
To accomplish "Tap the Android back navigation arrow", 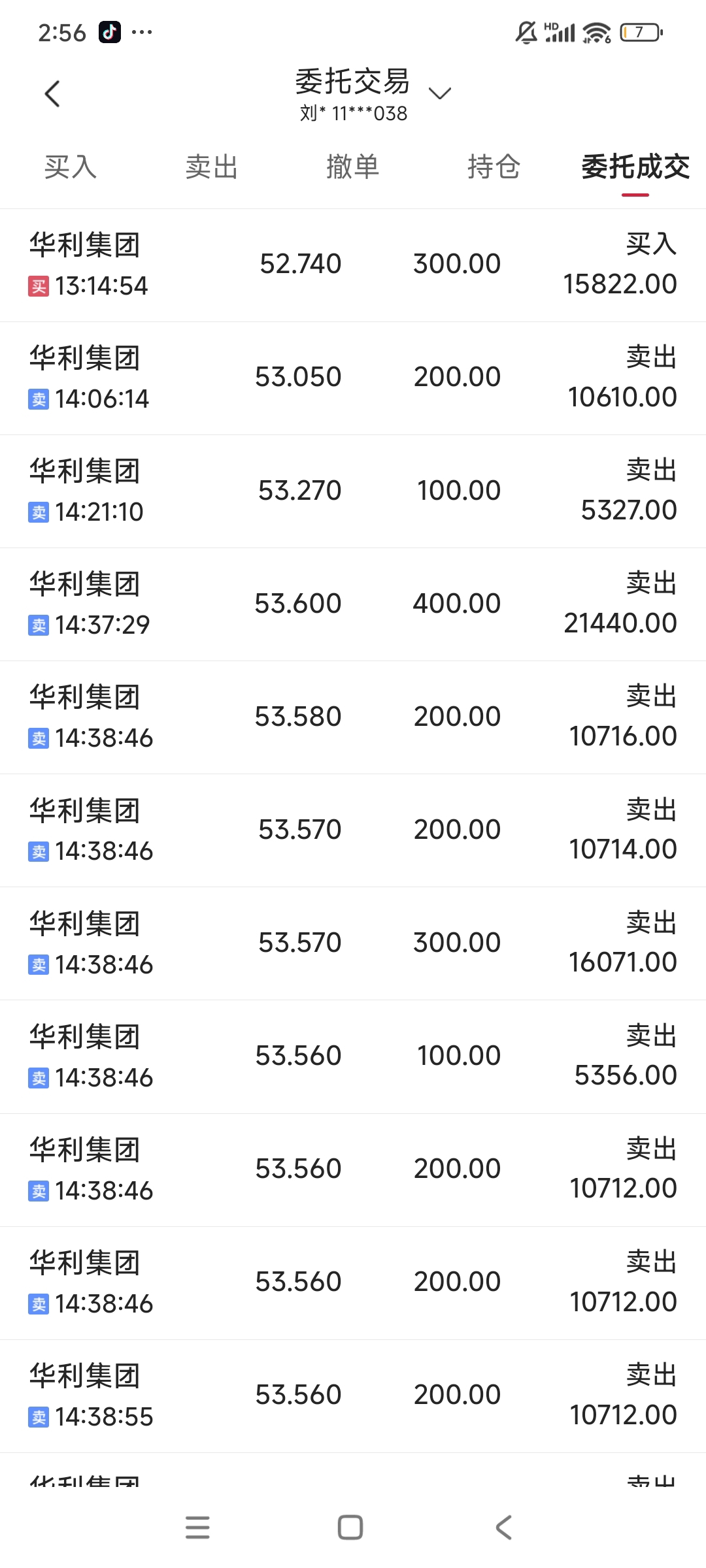I will (x=503, y=1527).
